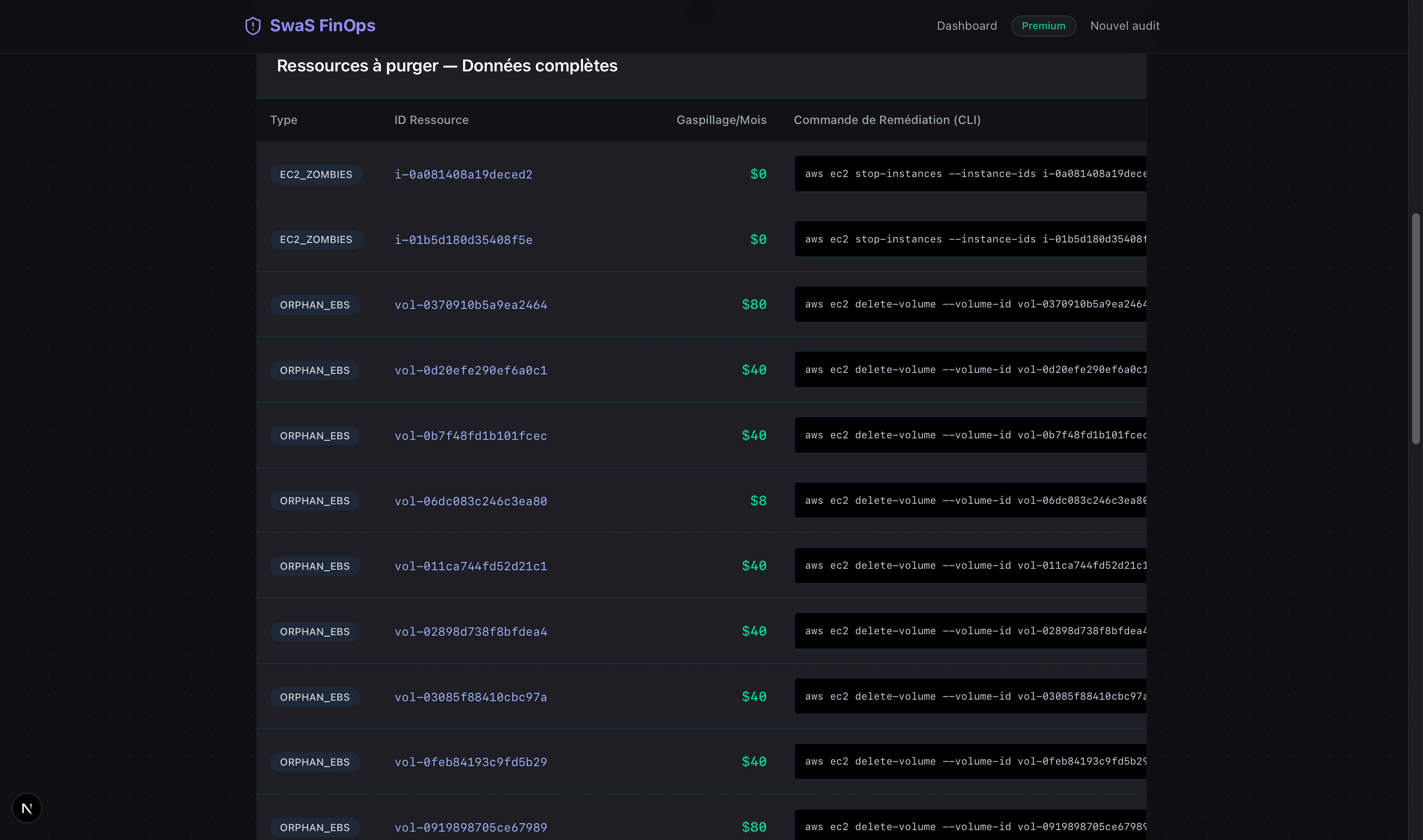Select resource vol-011ca744fd52d21c1
The image size is (1423, 840).
470,565
